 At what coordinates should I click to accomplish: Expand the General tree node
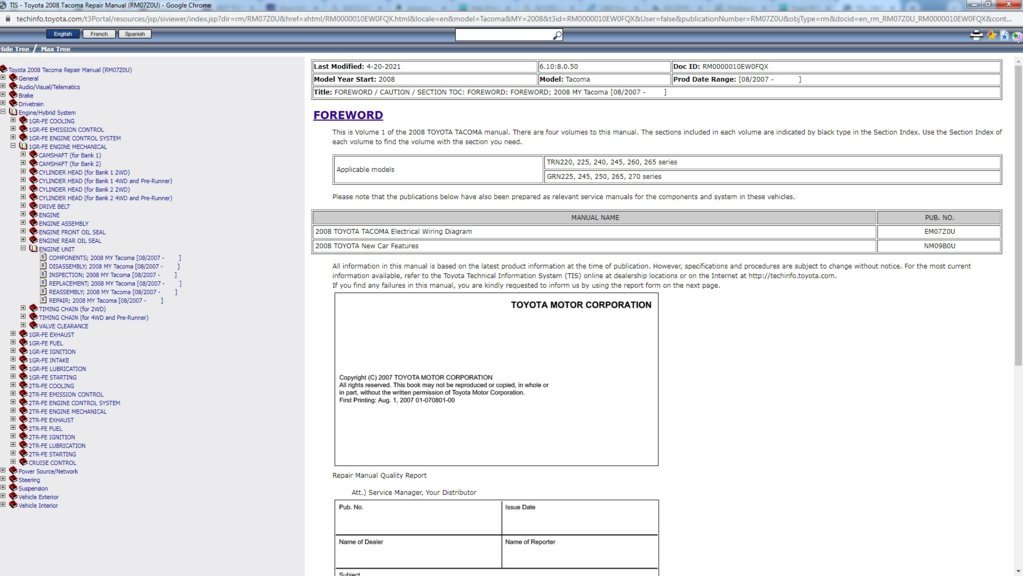[x=3, y=78]
